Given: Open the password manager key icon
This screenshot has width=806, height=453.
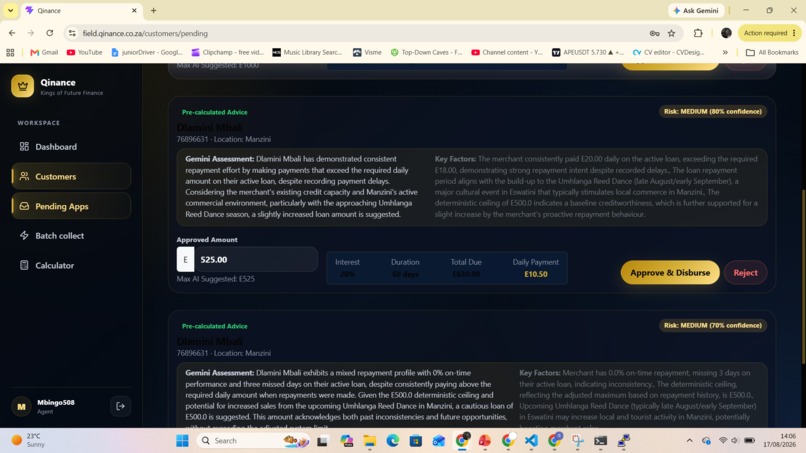Looking at the screenshot, I should [654, 33].
